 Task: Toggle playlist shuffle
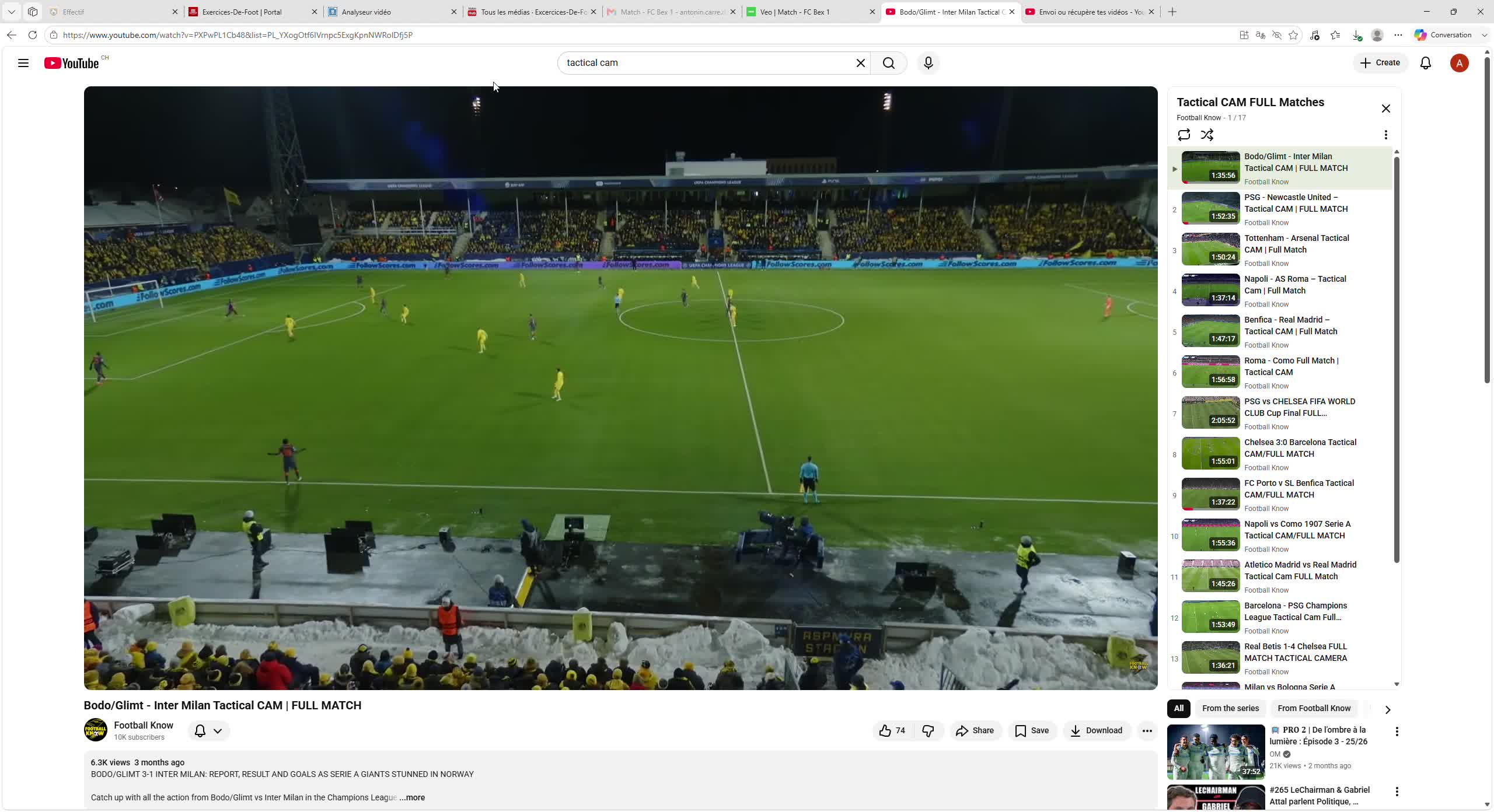[x=1207, y=135]
